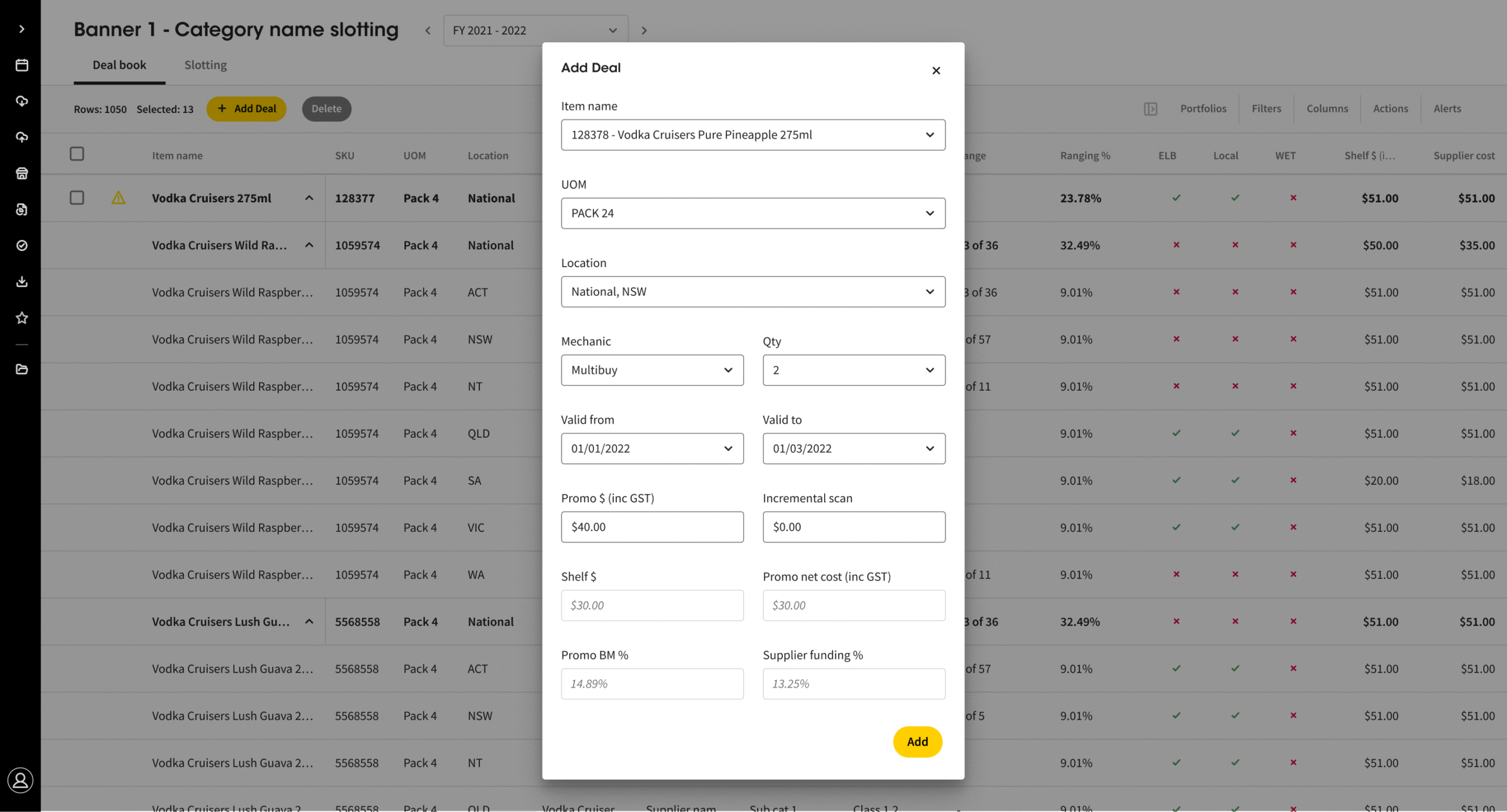Open the user profile avatar icon
1507x812 pixels.
coord(21,780)
